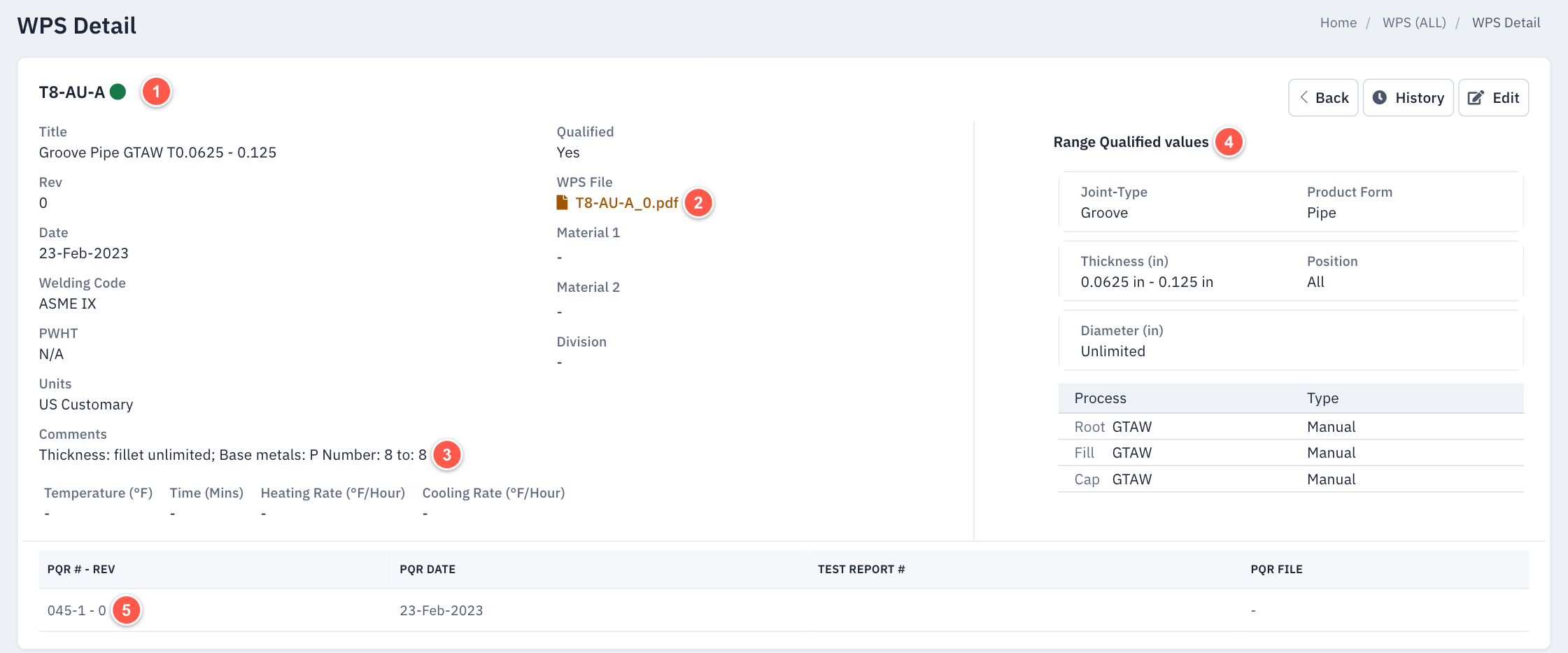
Task: Click the clock icon on History button
Action: pos(1379,97)
